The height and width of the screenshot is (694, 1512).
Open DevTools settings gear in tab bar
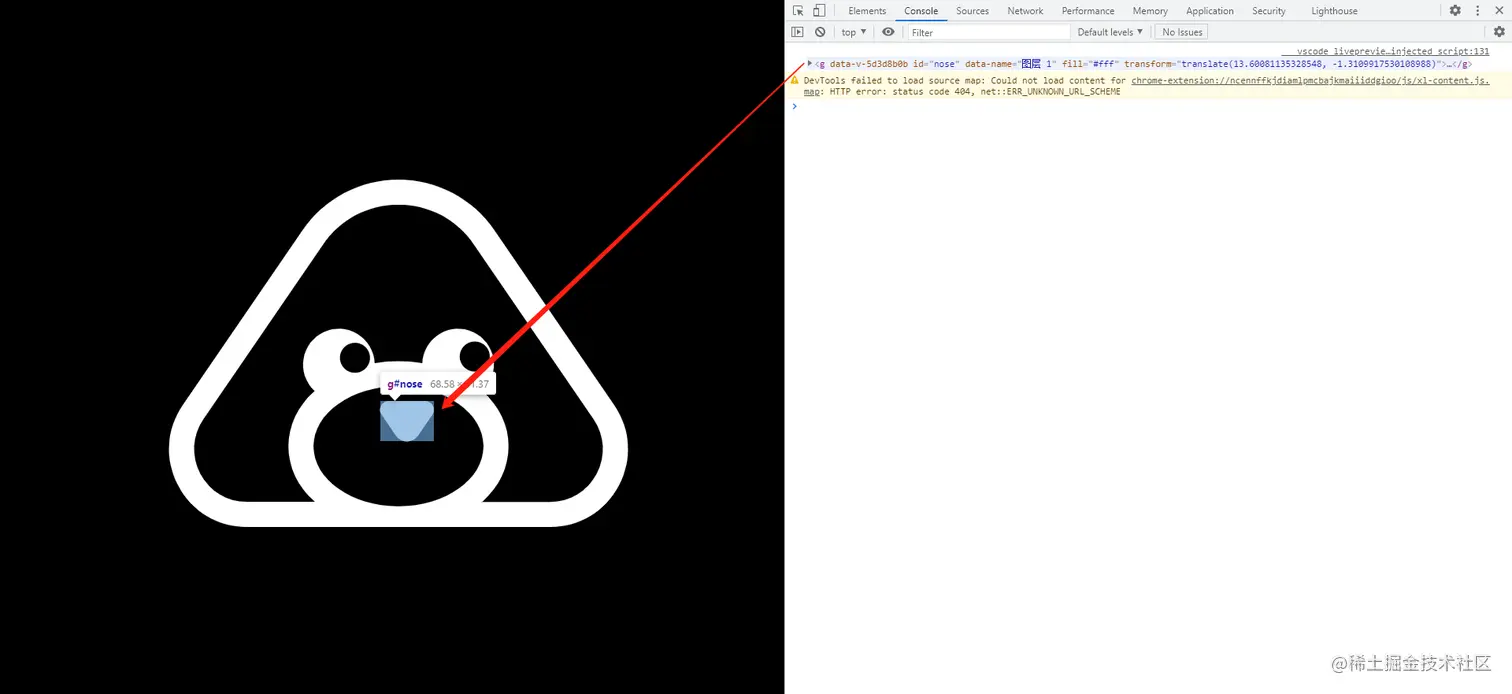click(x=1455, y=11)
